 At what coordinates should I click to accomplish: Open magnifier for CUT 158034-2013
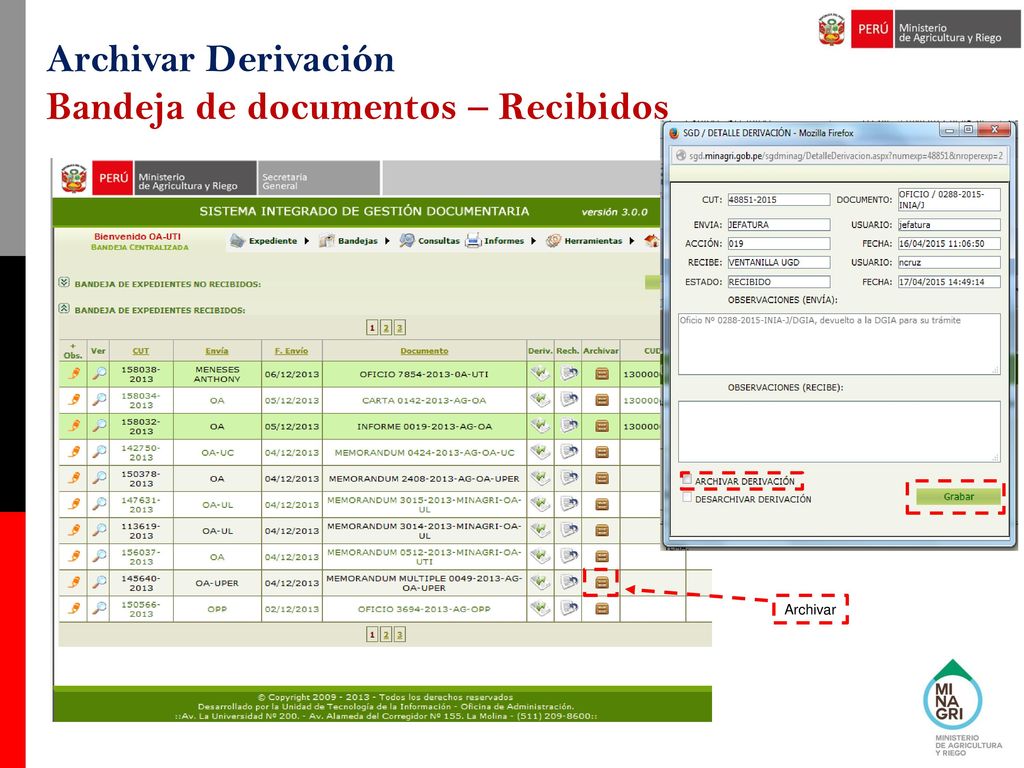click(99, 400)
